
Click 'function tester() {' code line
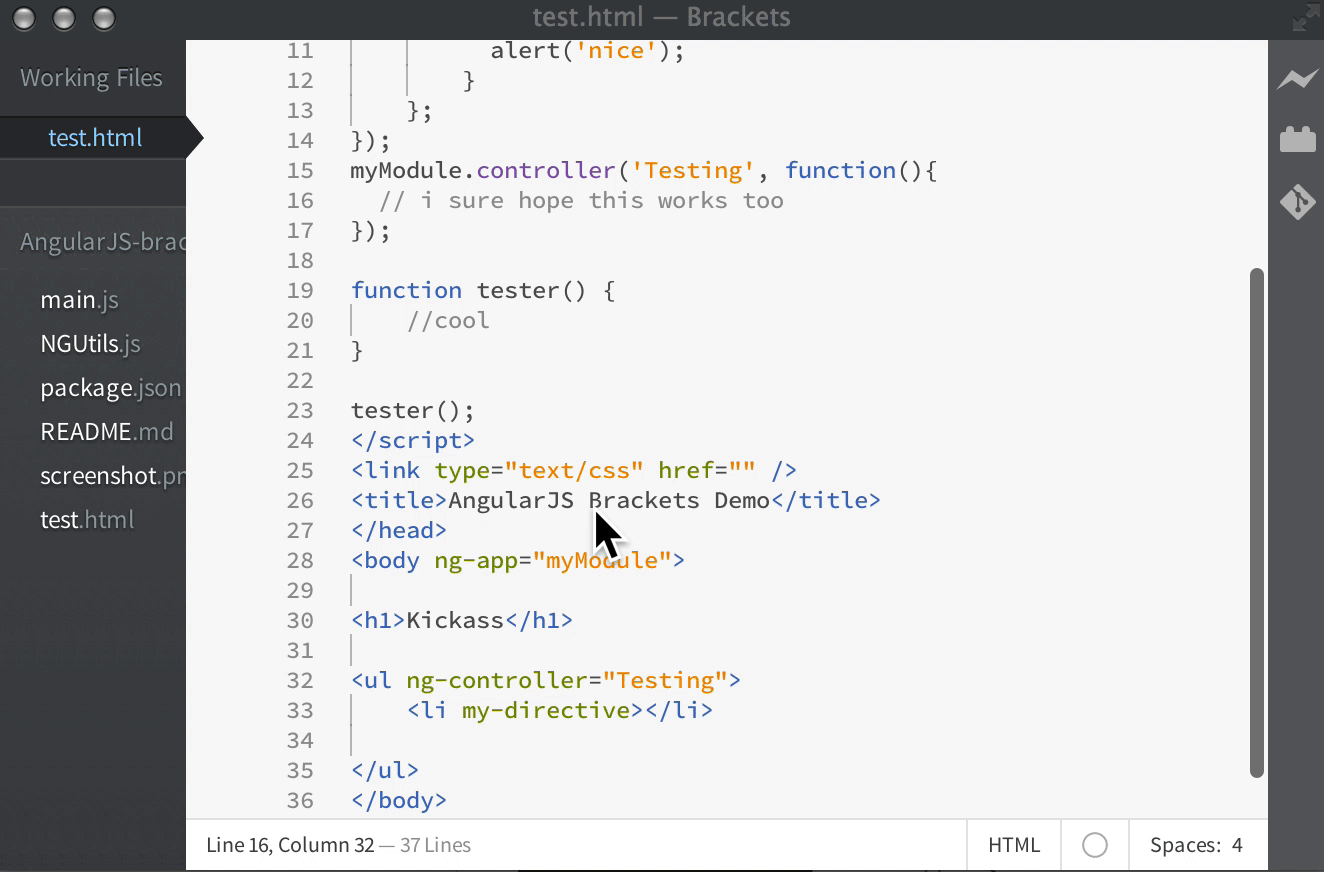click(x=483, y=290)
